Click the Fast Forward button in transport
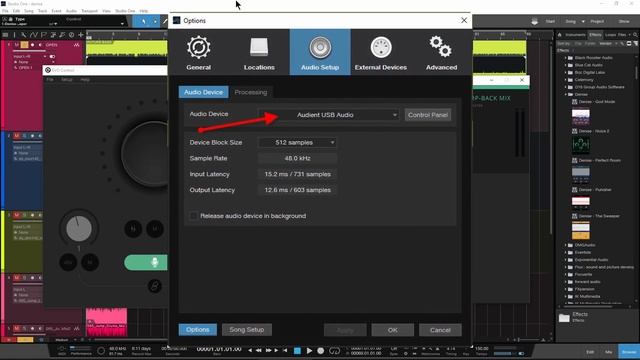Image resolution: width=640 pixels, height=360 pixels. 268,350
